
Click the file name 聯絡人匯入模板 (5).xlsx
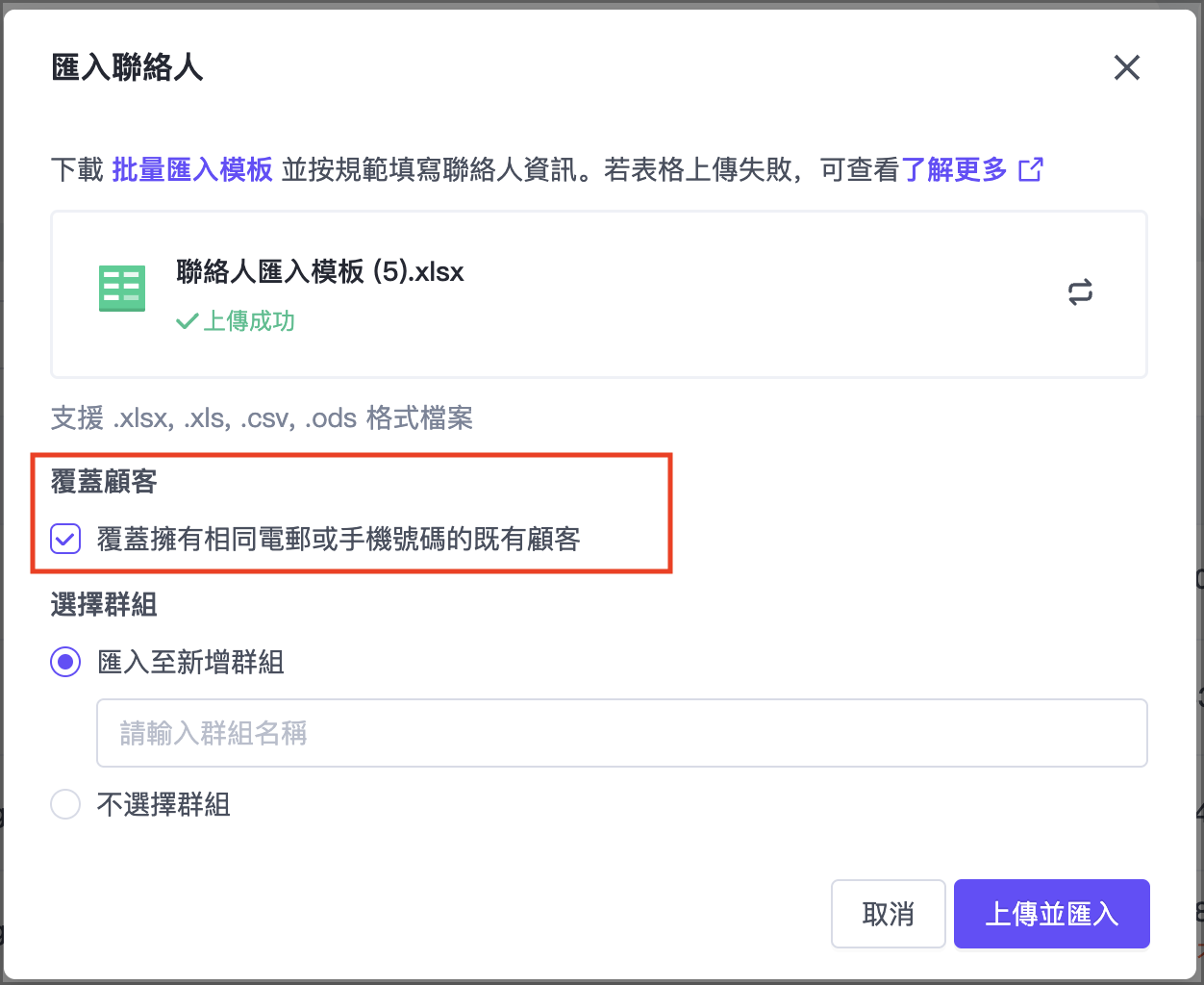click(x=319, y=272)
